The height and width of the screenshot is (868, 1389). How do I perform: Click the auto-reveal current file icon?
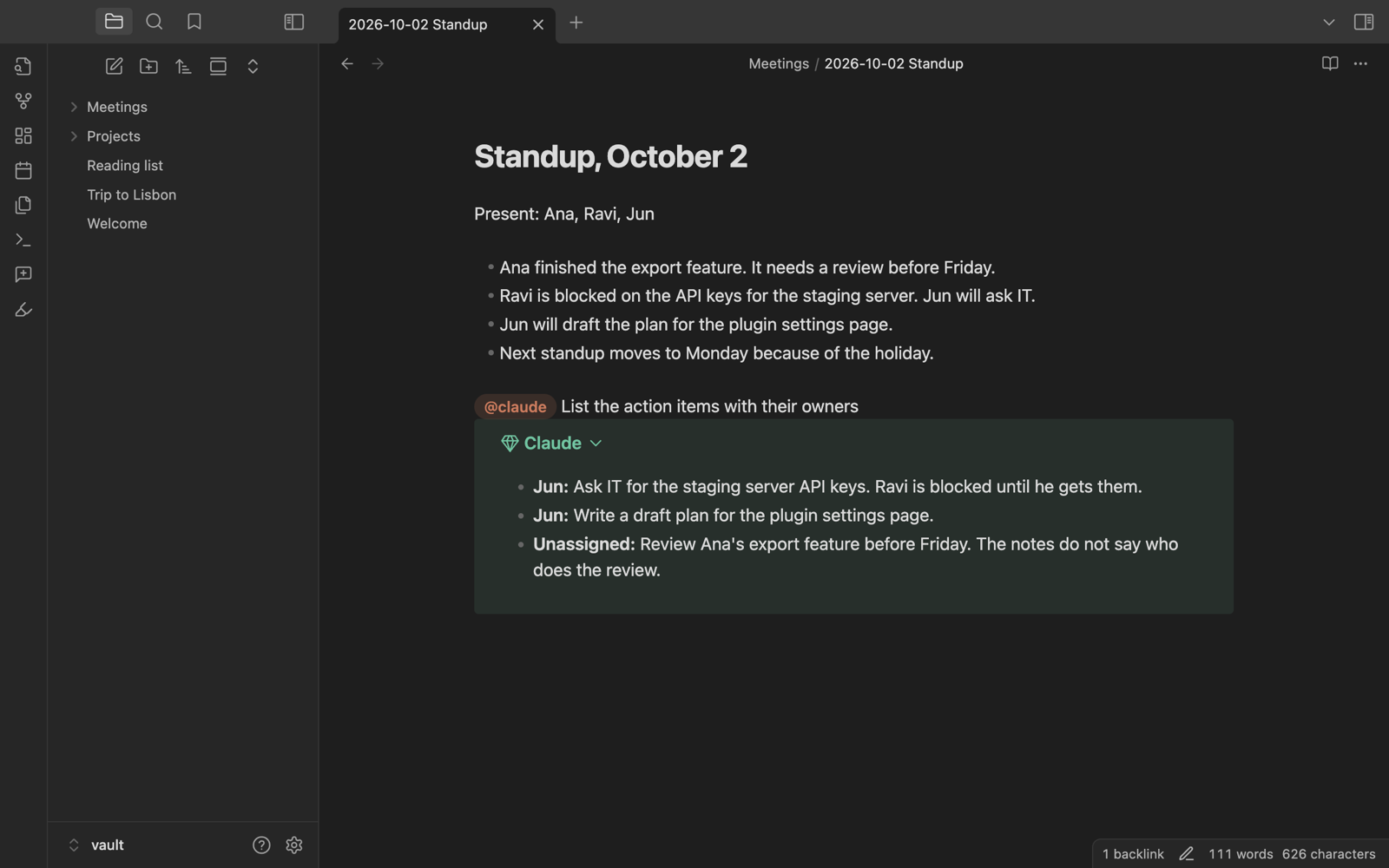pos(218,66)
